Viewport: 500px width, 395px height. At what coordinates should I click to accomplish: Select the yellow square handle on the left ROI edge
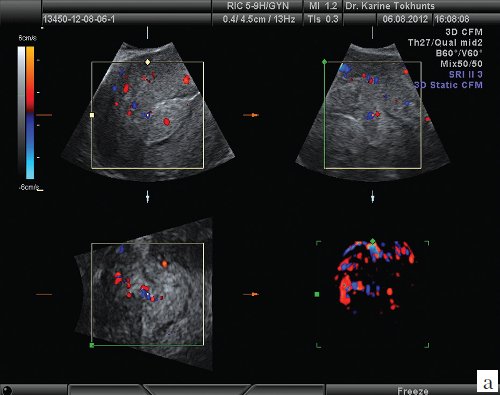(92, 115)
